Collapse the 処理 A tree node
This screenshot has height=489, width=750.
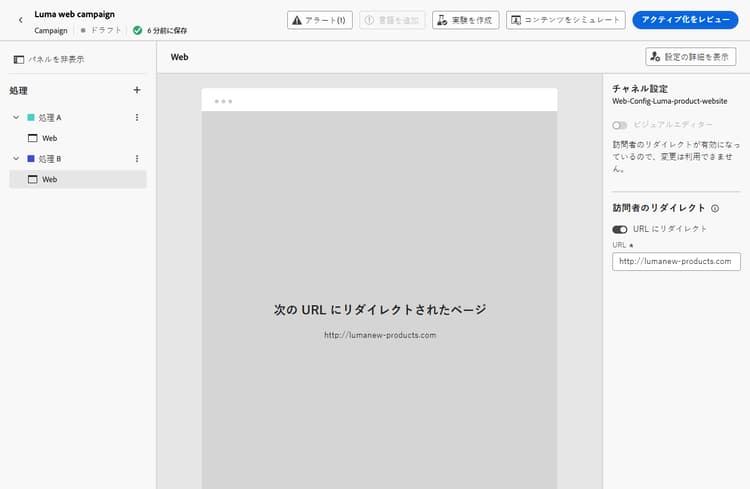click(x=16, y=117)
